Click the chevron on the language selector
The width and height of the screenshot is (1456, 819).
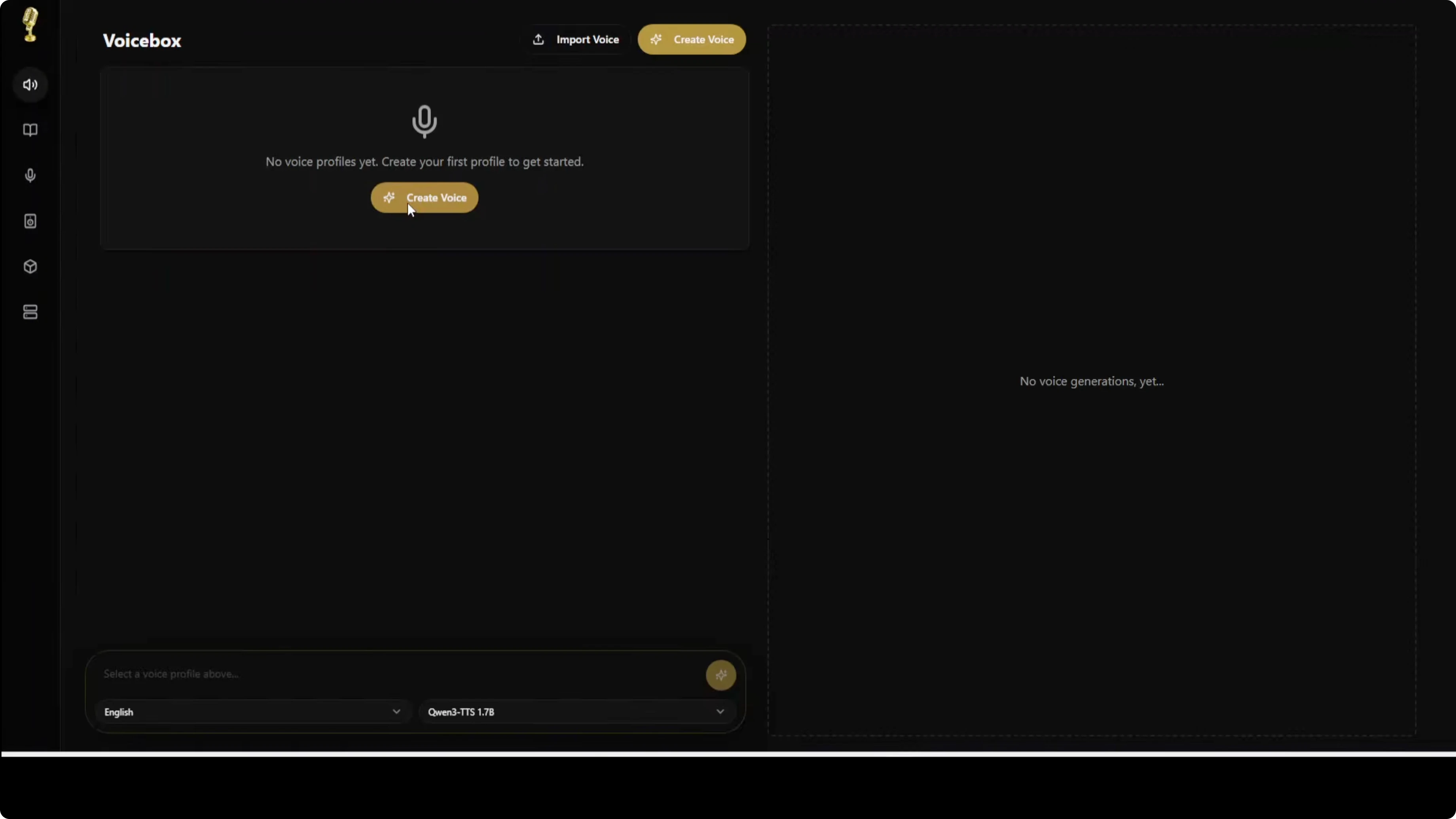pos(396,712)
